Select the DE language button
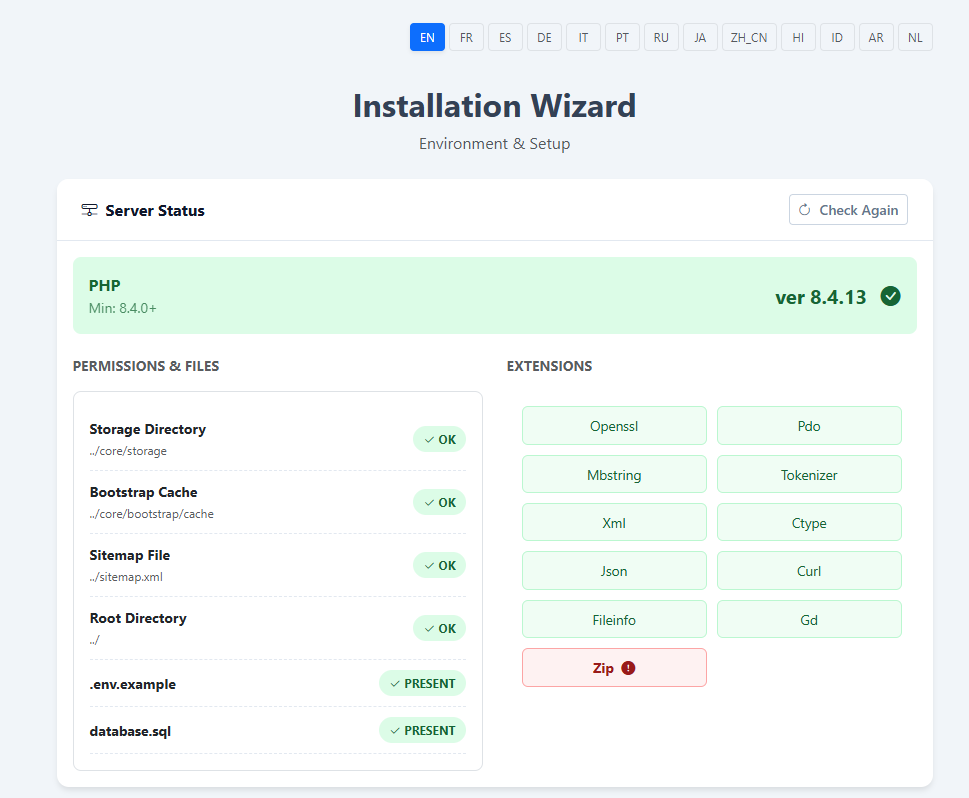 pyautogui.click(x=543, y=37)
